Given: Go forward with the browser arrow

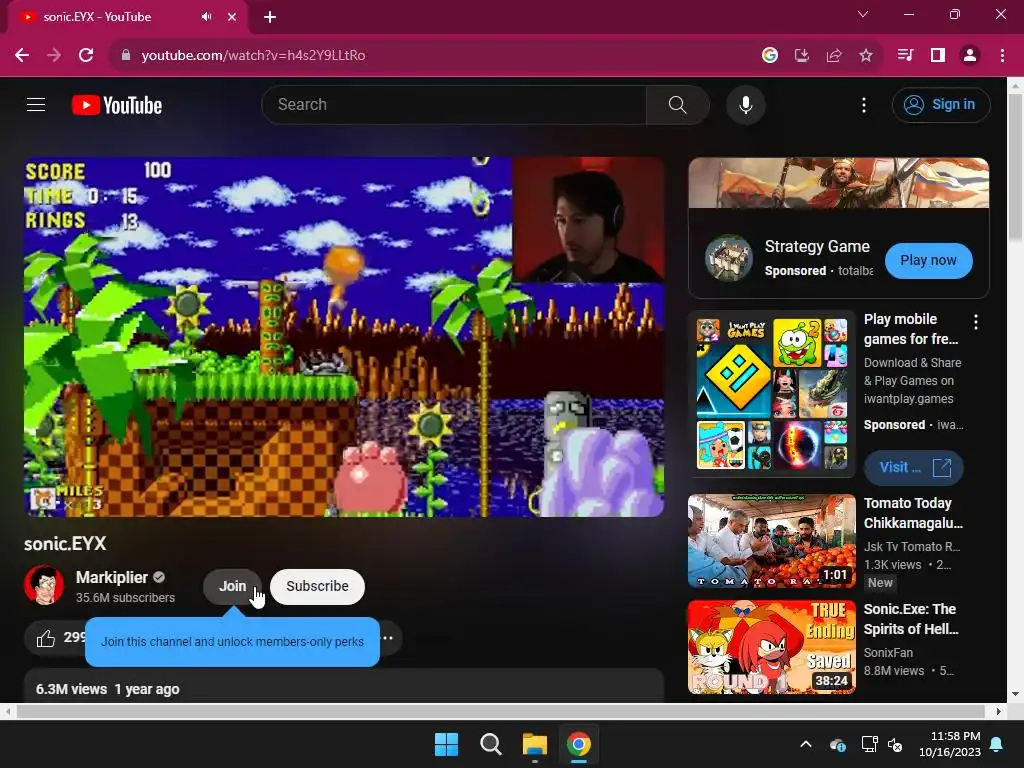Looking at the screenshot, I should [54, 56].
